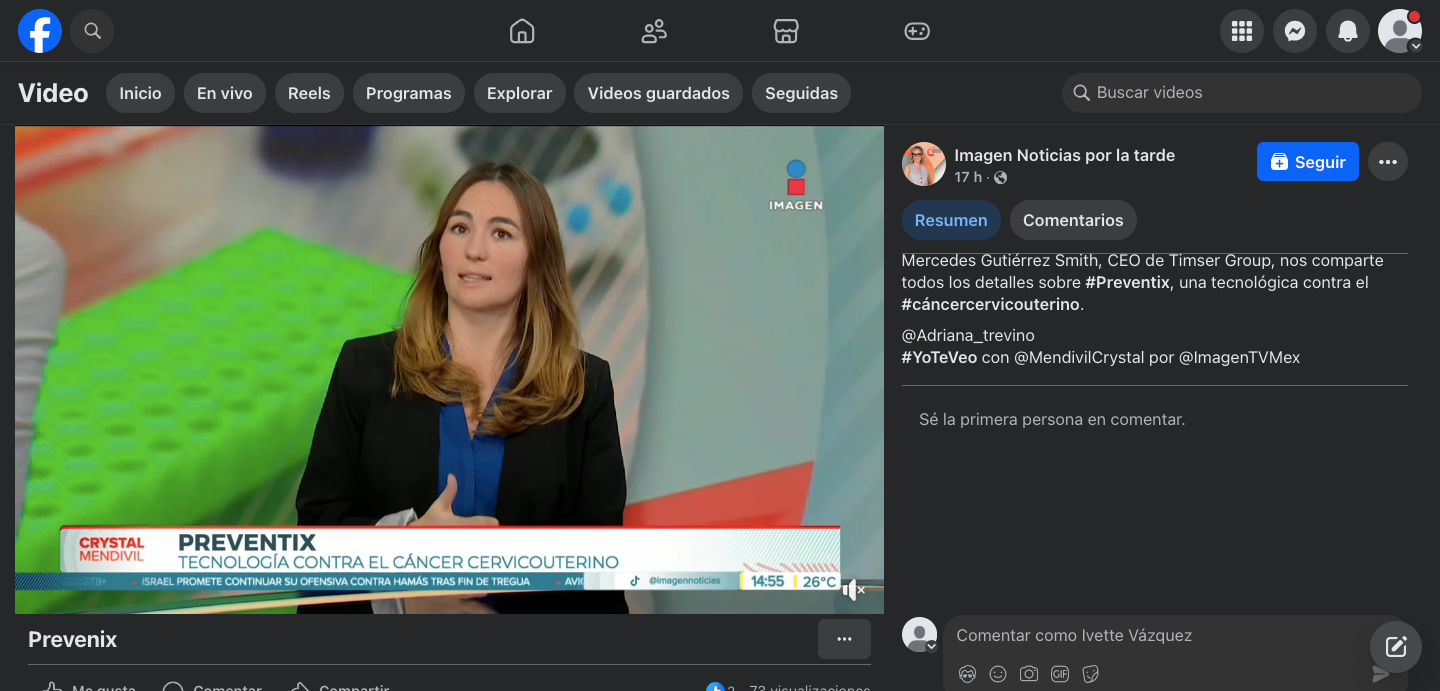Select the Inicio video tab

tap(140, 93)
